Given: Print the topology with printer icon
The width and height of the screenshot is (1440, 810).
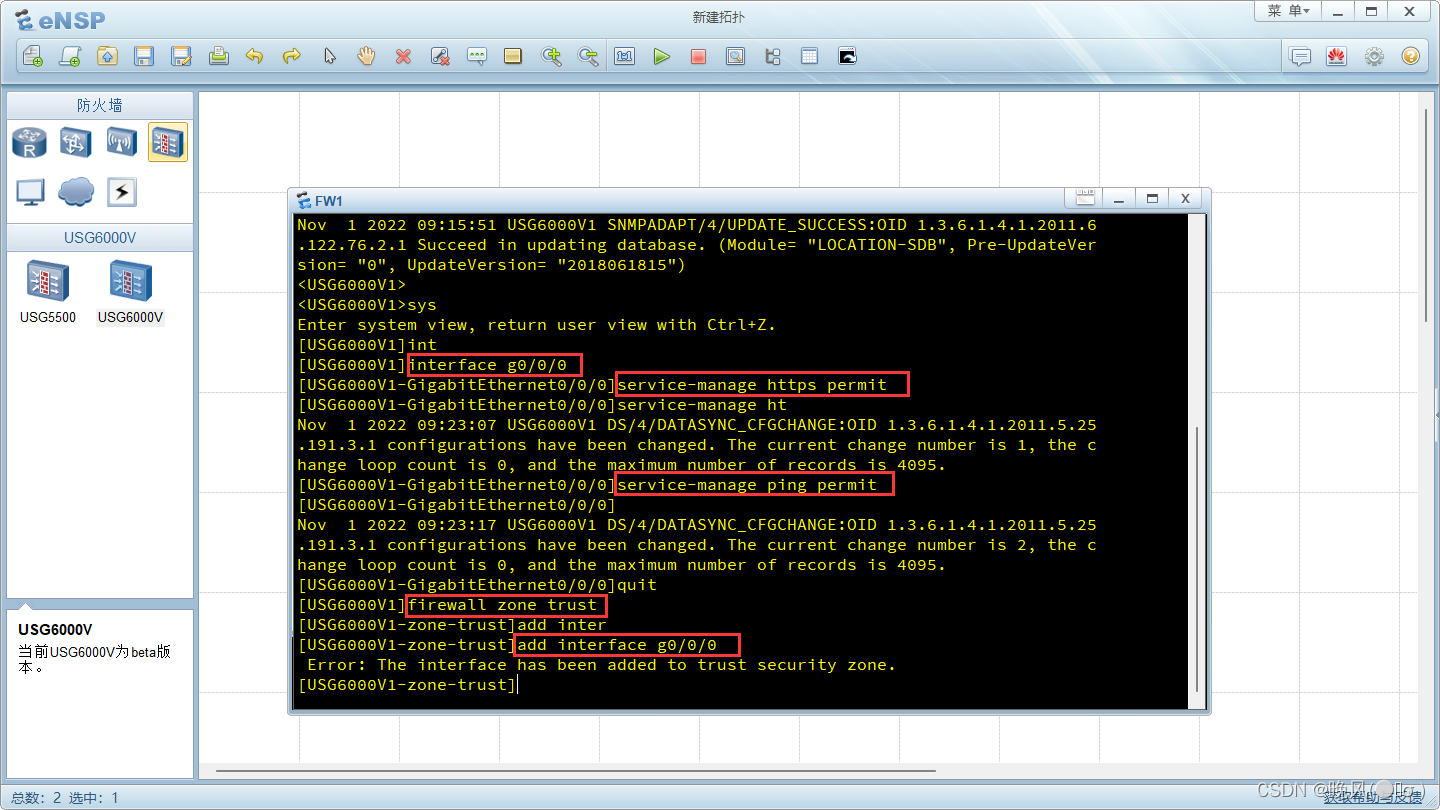Looking at the screenshot, I should (218, 56).
